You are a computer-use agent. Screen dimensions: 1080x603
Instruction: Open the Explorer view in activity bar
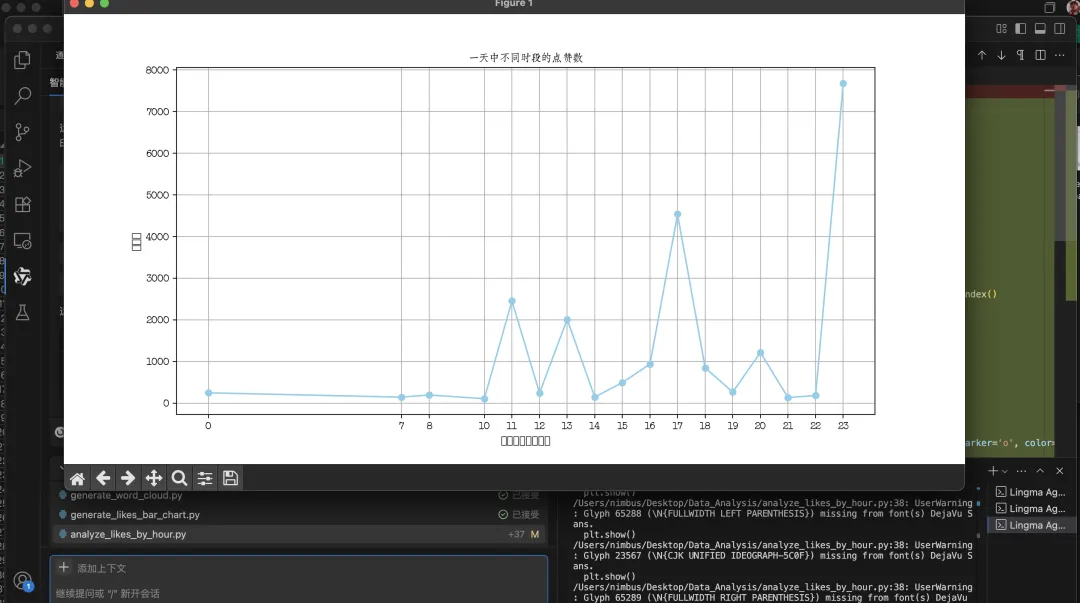pyautogui.click(x=22, y=60)
